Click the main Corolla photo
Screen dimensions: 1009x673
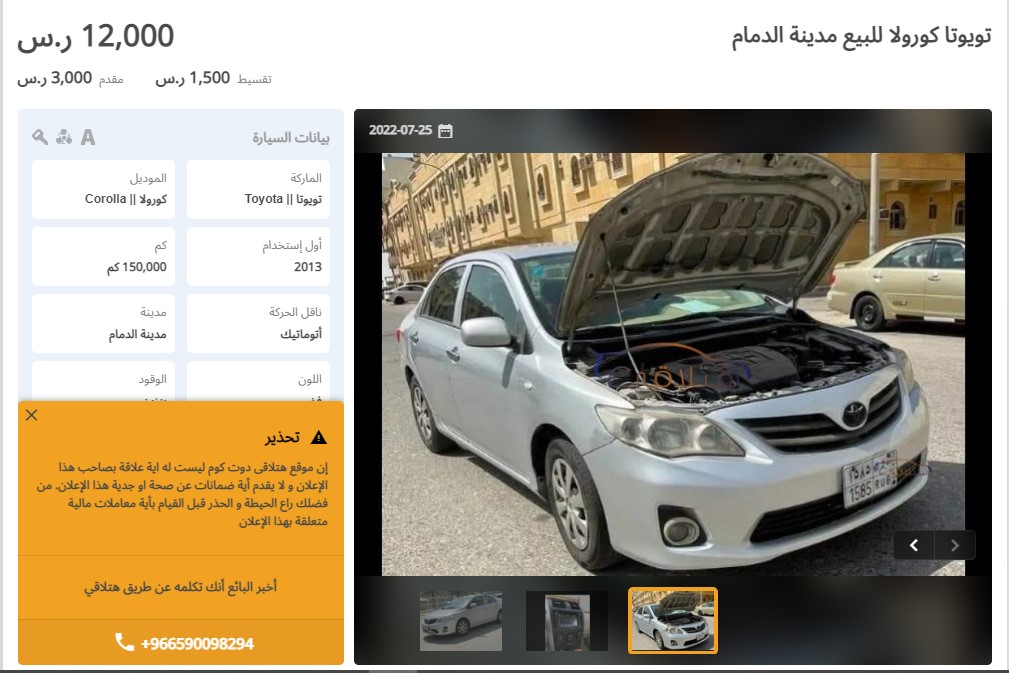tap(673, 364)
